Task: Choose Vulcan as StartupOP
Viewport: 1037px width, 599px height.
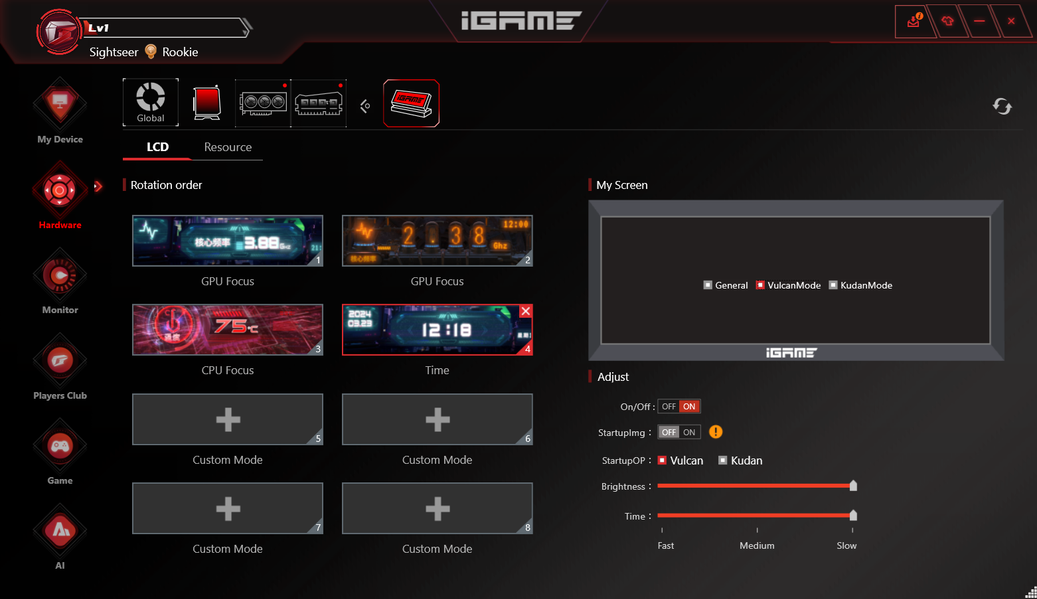Action: 681,460
